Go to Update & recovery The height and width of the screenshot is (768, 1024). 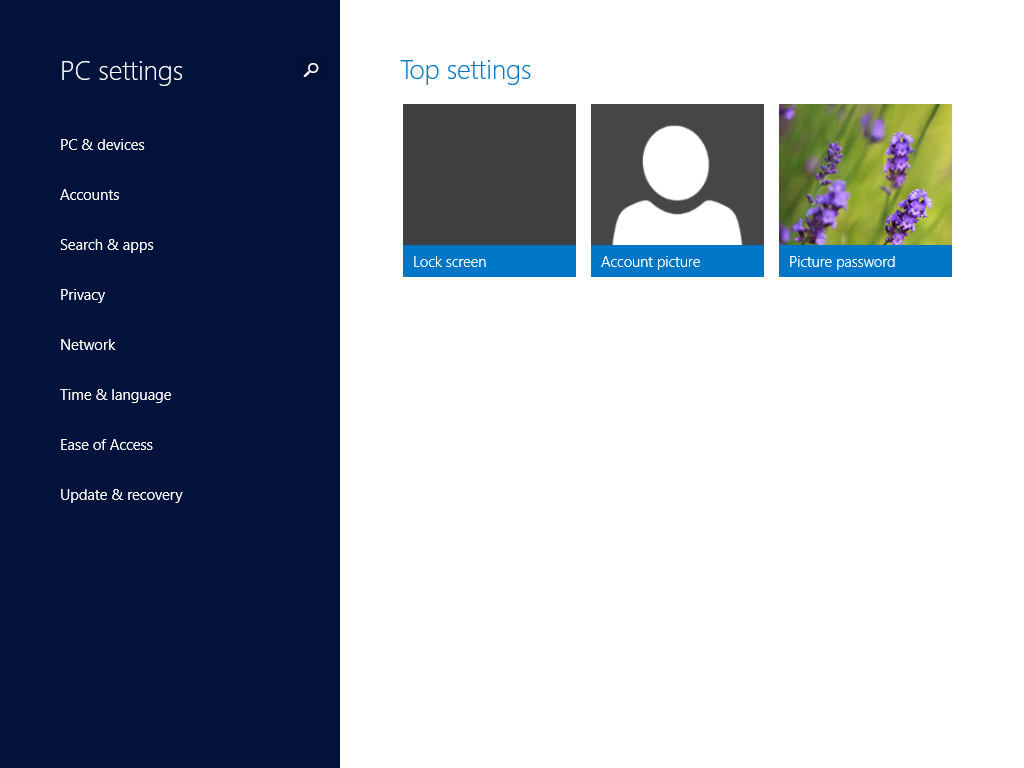click(121, 494)
